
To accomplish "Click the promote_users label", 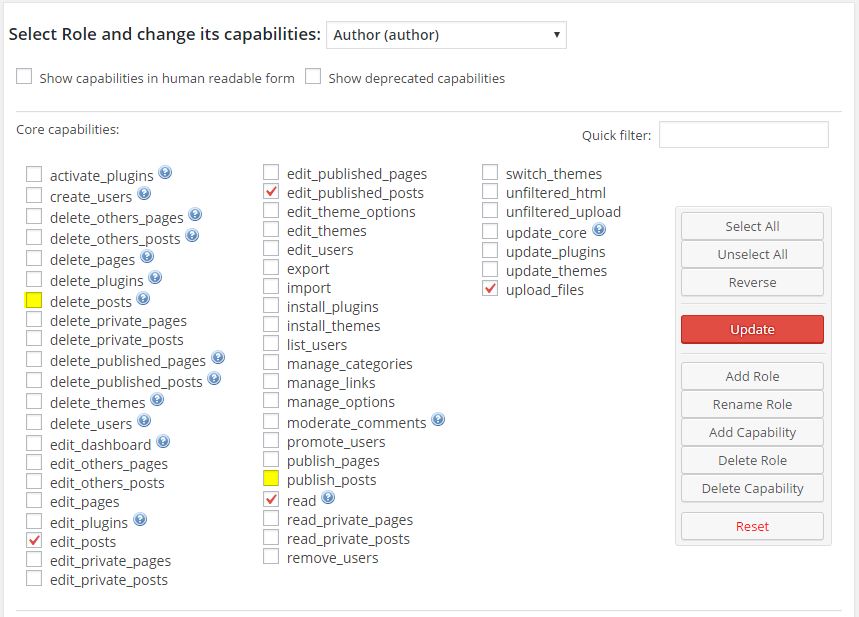I will tap(336, 442).
